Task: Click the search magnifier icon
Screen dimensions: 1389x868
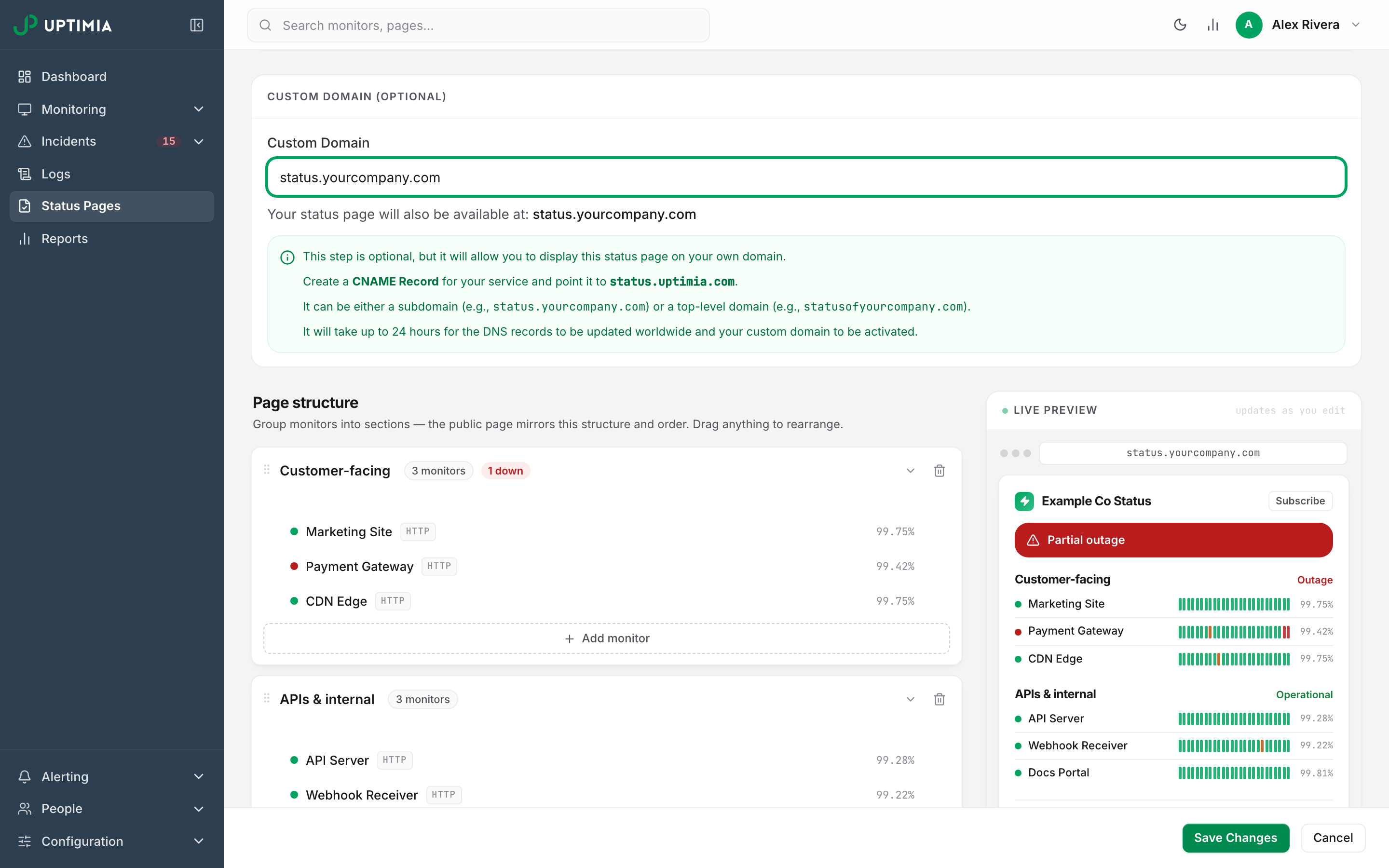Action: tap(265, 25)
